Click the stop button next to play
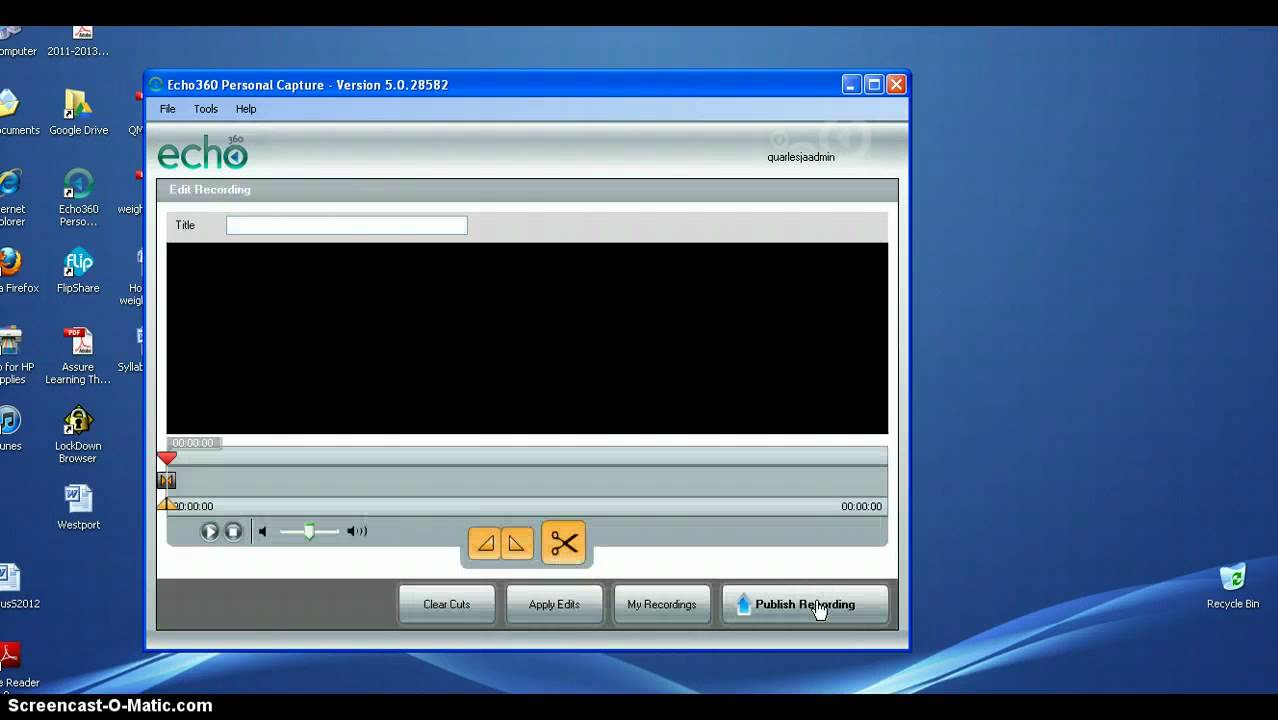 click(233, 532)
